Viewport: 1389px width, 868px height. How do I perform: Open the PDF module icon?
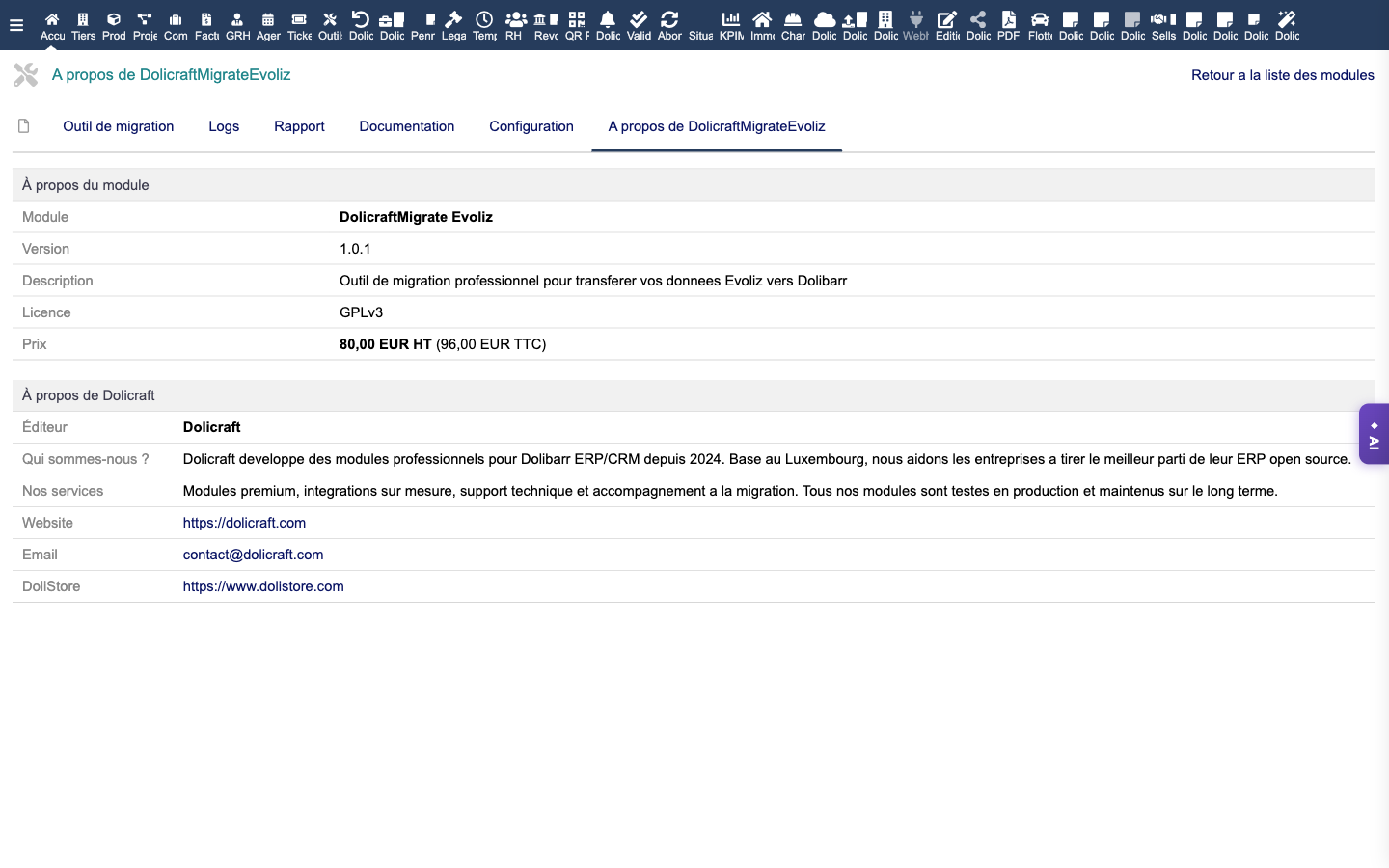pyautogui.click(x=1009, y=19)
